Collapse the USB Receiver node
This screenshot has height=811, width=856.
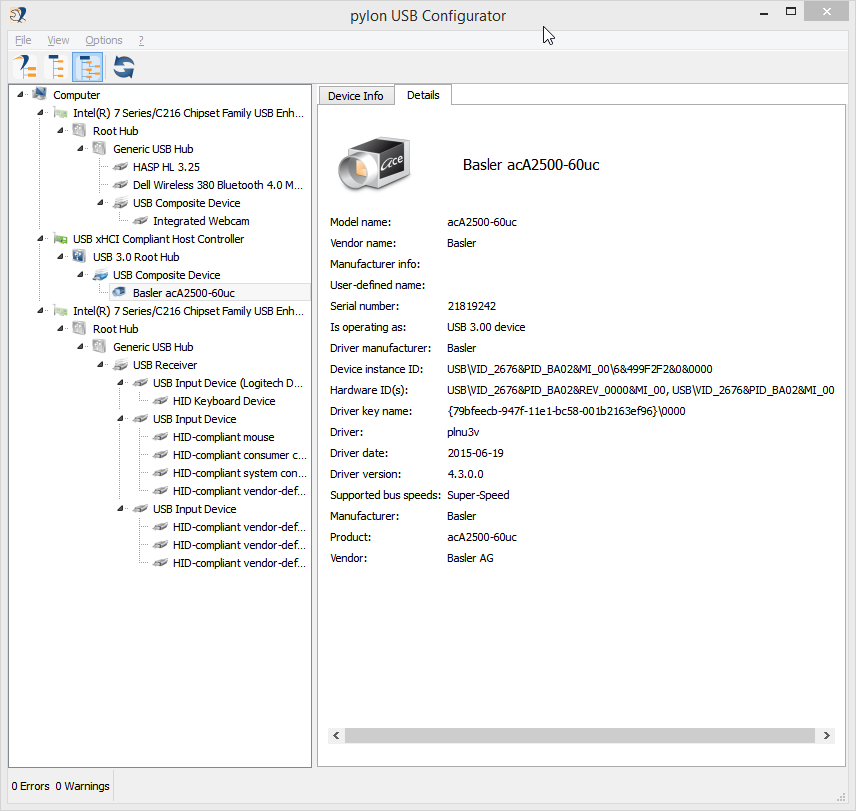(101, 365)
